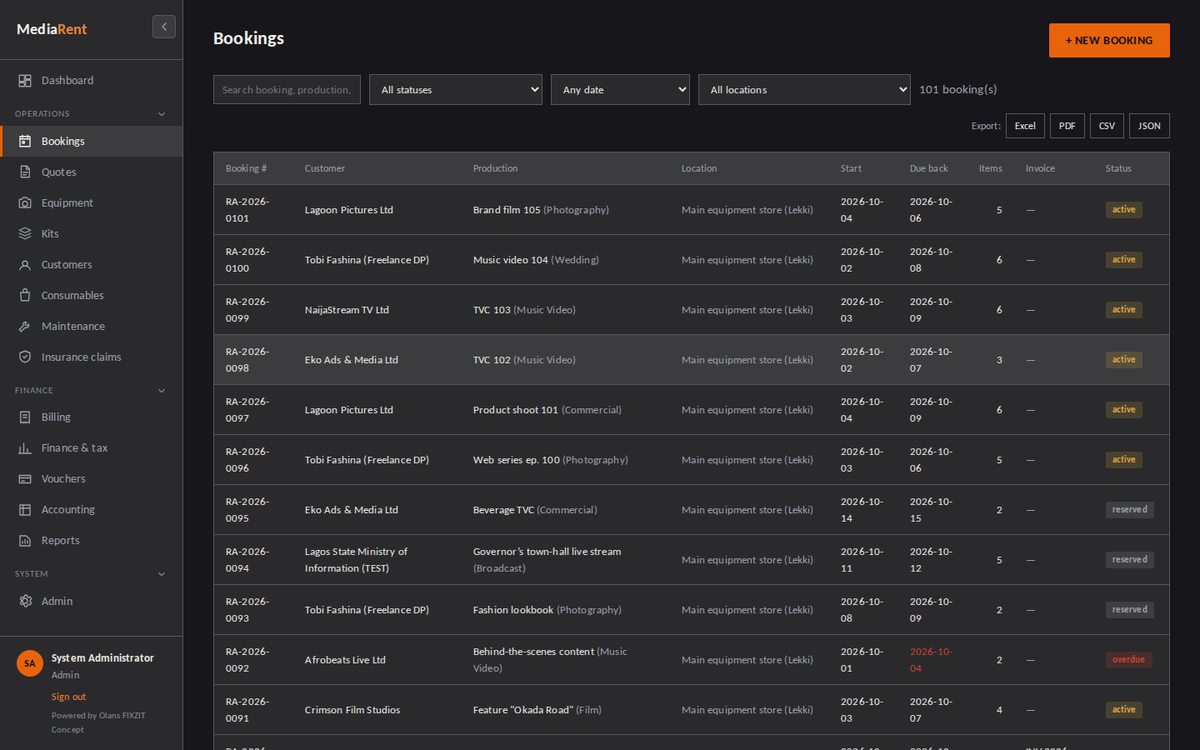This screenshot has height=750, width=1200.
Task: Open the All locations dropdown
Action: (804, 90)
